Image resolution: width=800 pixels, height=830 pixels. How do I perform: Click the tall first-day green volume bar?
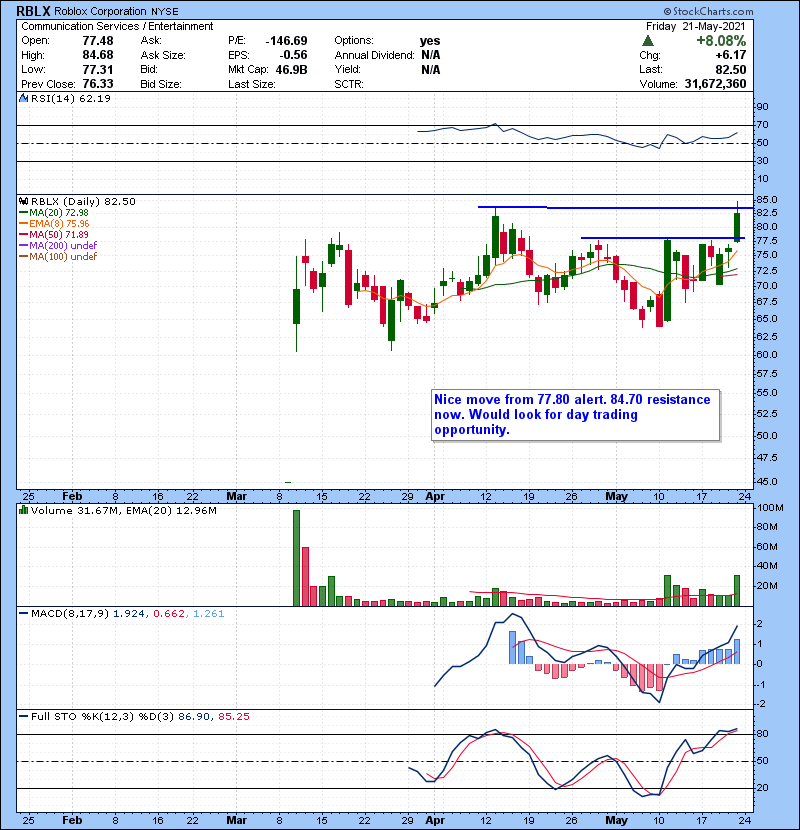(x=296, y=558)
